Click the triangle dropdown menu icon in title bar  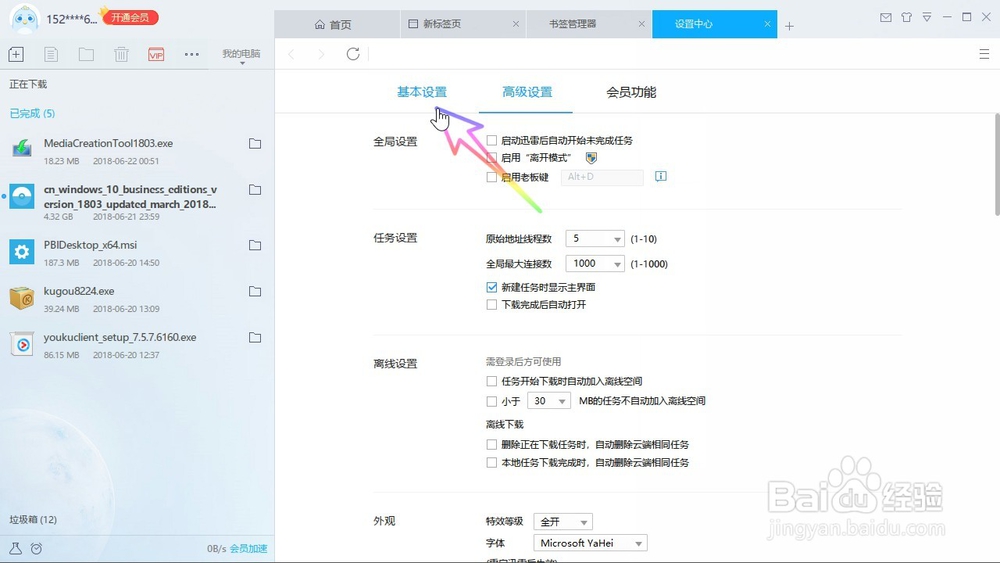(927, 17)
